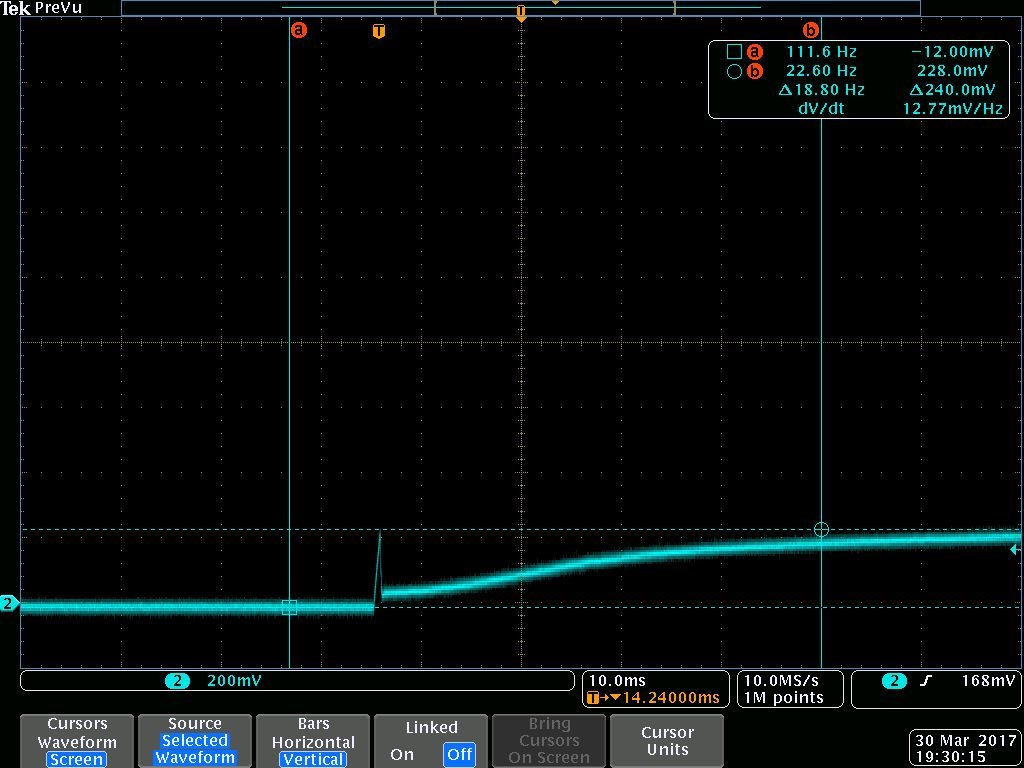Select cursor a marker at top
1024x768 pixels.
(298, 30)
